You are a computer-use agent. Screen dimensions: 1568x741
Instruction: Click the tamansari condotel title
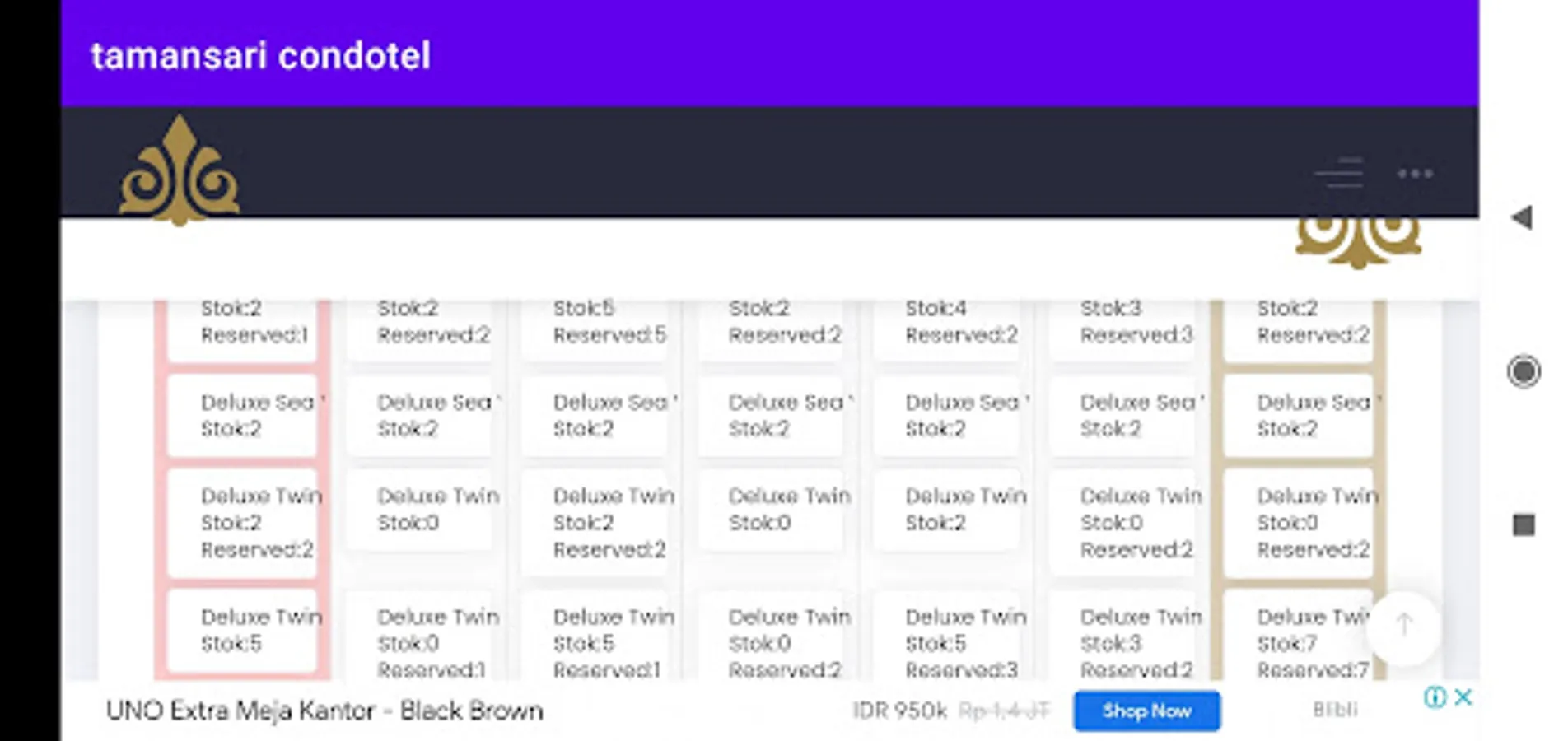click(260, 56)
